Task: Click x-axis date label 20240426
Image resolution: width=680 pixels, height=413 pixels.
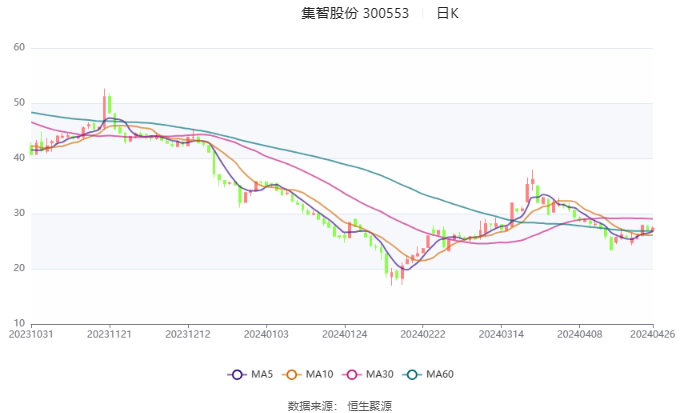Action: point(653,334)
